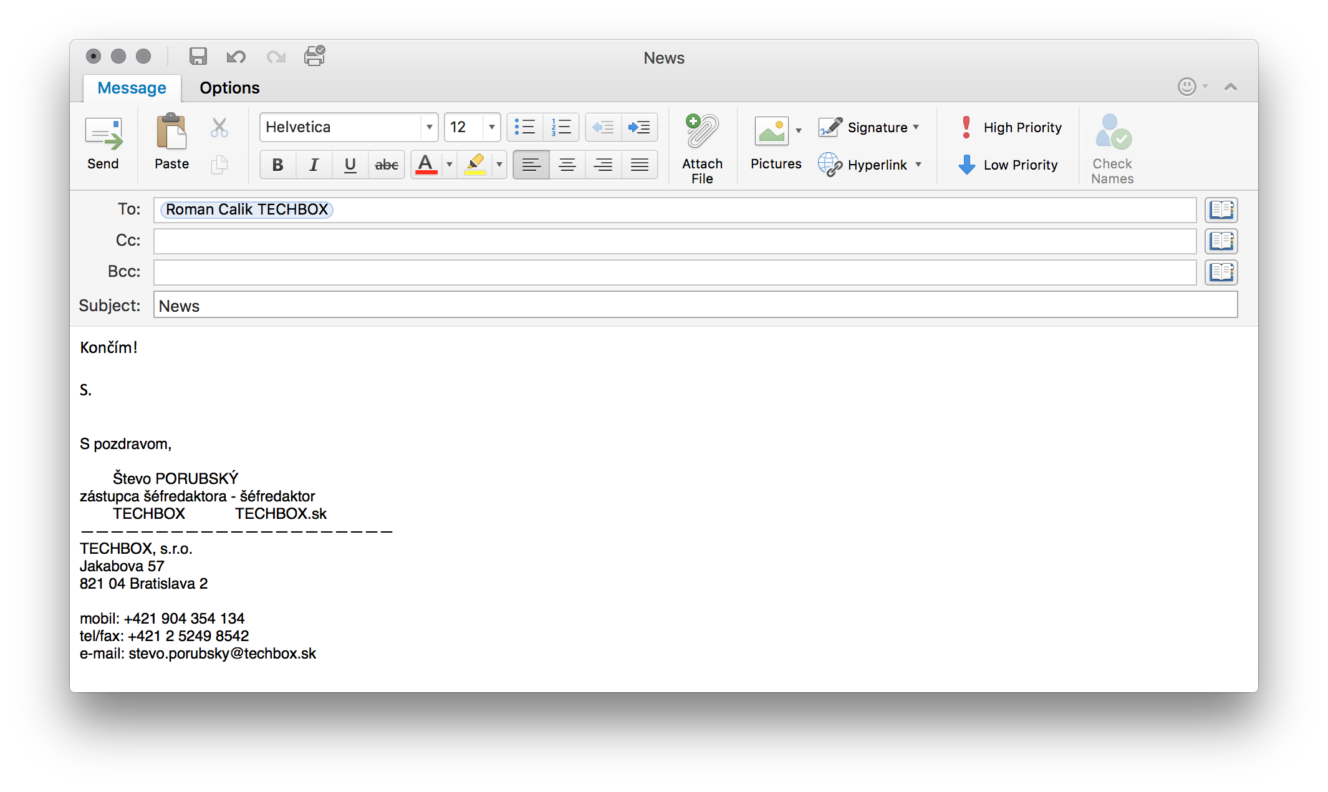Select the Roman Calik TECHBOX recipient

pos(247,210)
